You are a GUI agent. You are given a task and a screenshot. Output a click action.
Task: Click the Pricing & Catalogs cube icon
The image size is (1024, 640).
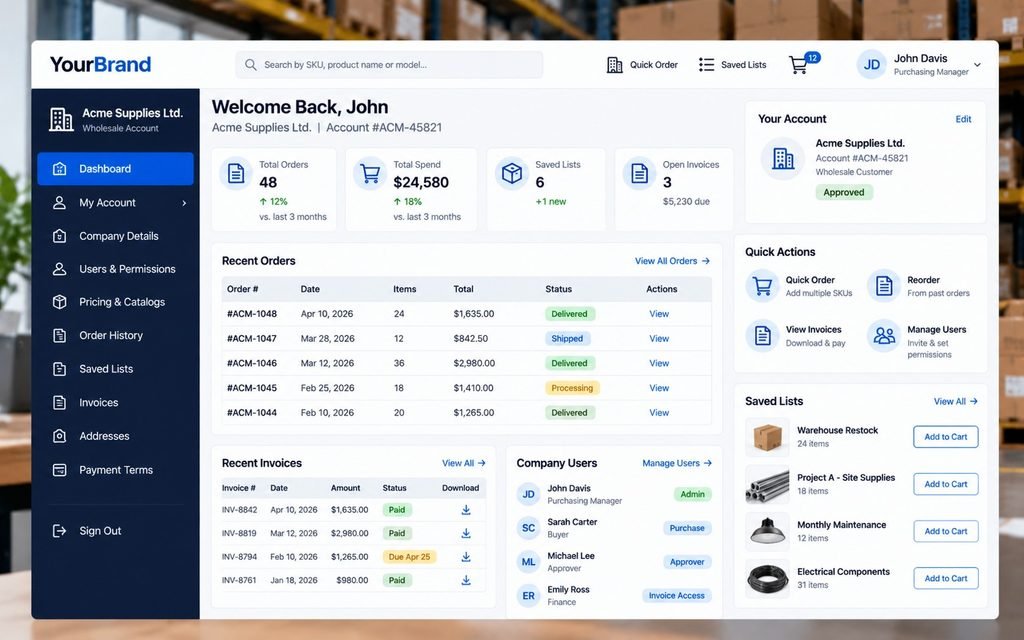coord(59,302)
